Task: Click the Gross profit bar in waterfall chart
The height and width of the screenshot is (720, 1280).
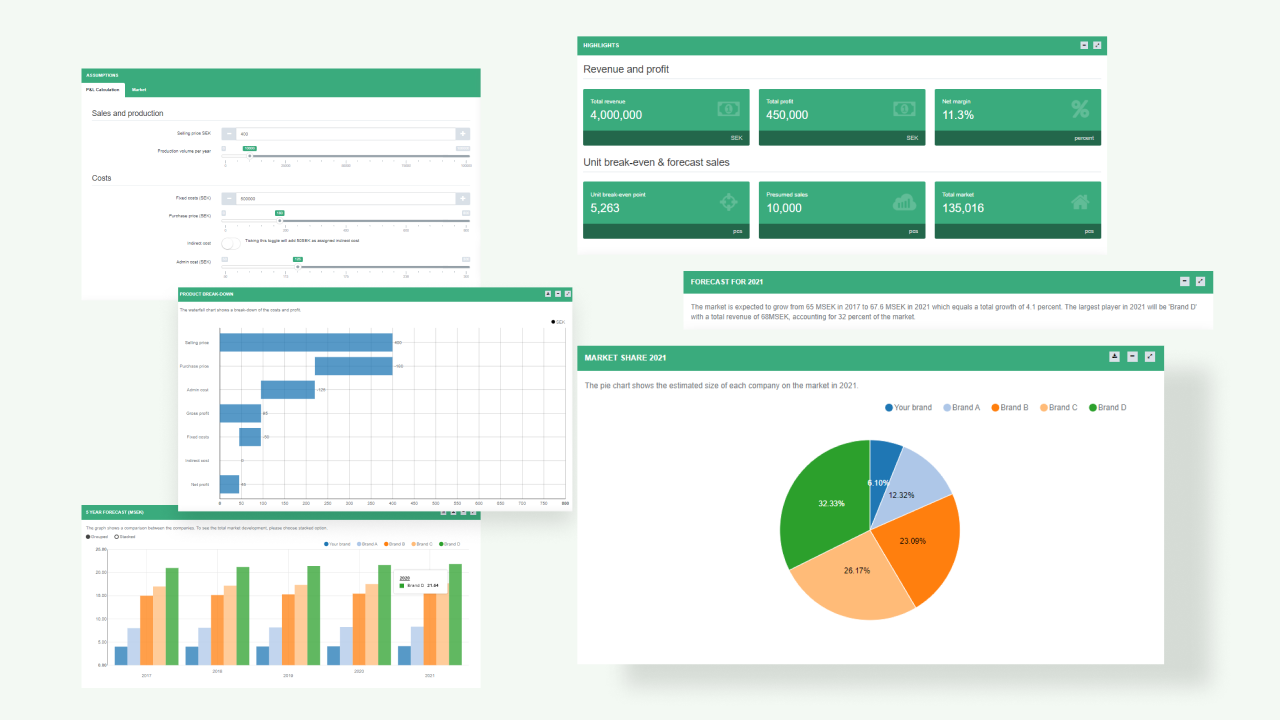Action: 240,413
